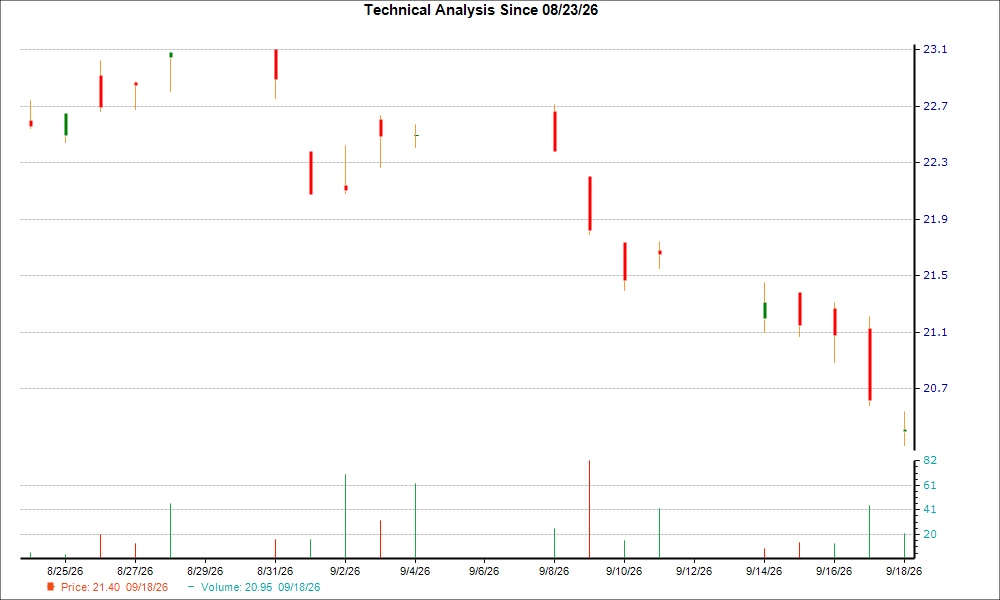Click the 82 volume axis label

click(930, 460)
